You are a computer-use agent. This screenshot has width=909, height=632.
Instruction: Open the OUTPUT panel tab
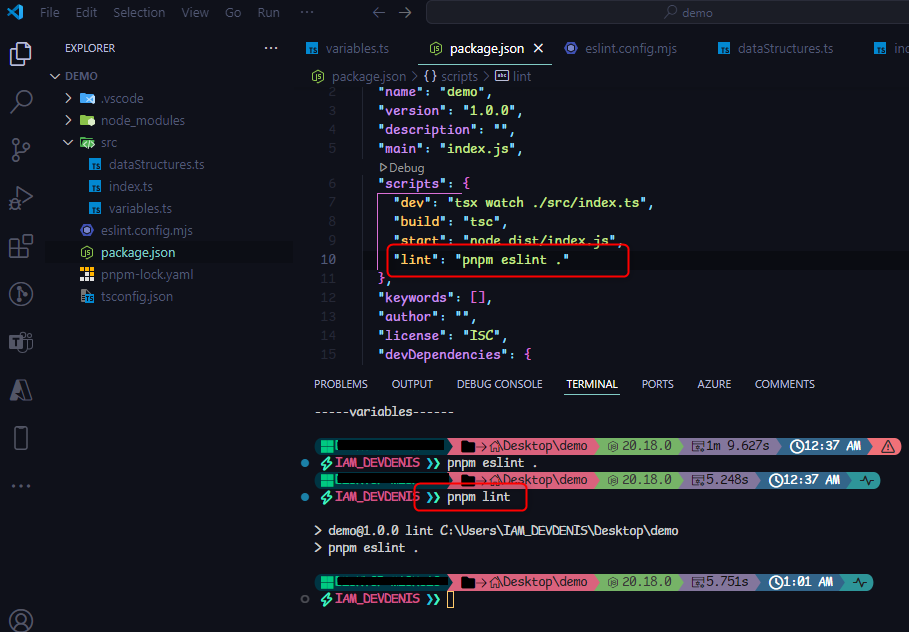tap(412, 384)
